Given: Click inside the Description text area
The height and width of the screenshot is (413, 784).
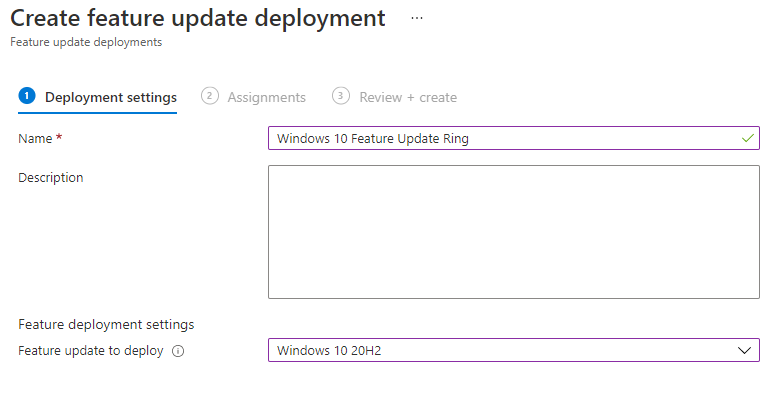Looking at the screenshot, I should pos(514,232).
